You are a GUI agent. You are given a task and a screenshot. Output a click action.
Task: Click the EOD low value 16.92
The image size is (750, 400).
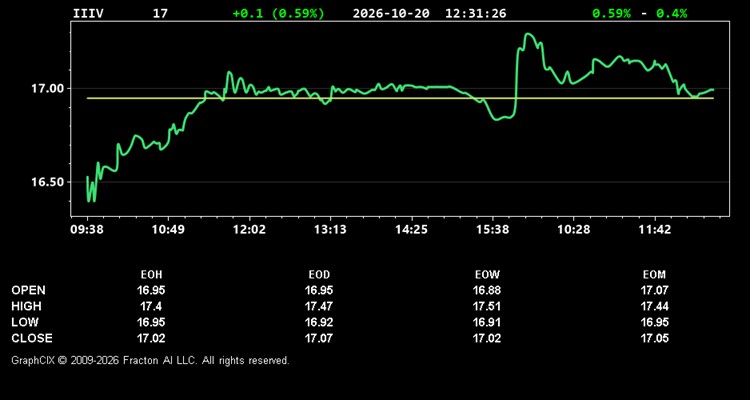[319, 322]
